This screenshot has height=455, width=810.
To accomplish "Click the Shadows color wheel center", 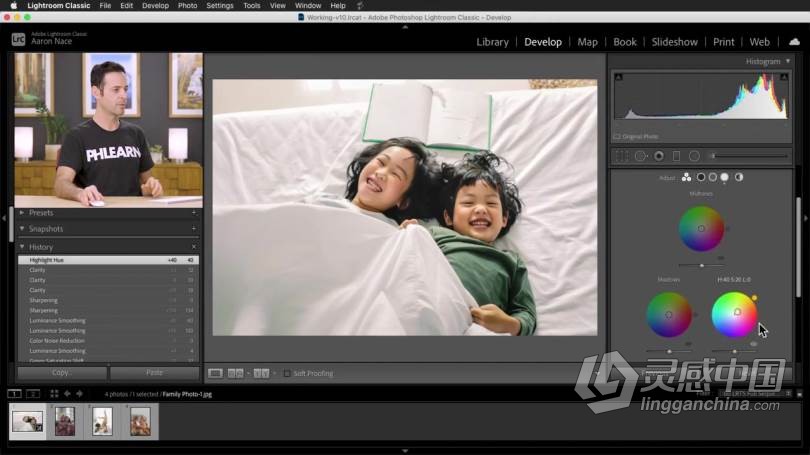I will (x=668, y=315).
